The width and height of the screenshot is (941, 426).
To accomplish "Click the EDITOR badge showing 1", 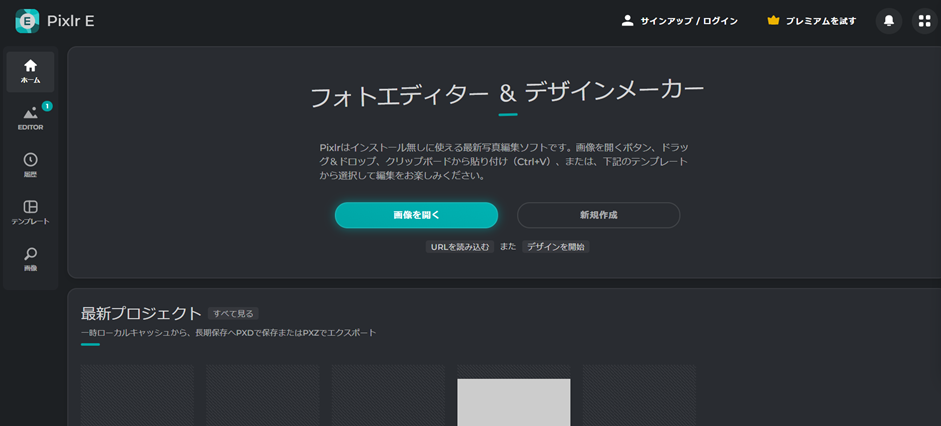I will (47, 106).
